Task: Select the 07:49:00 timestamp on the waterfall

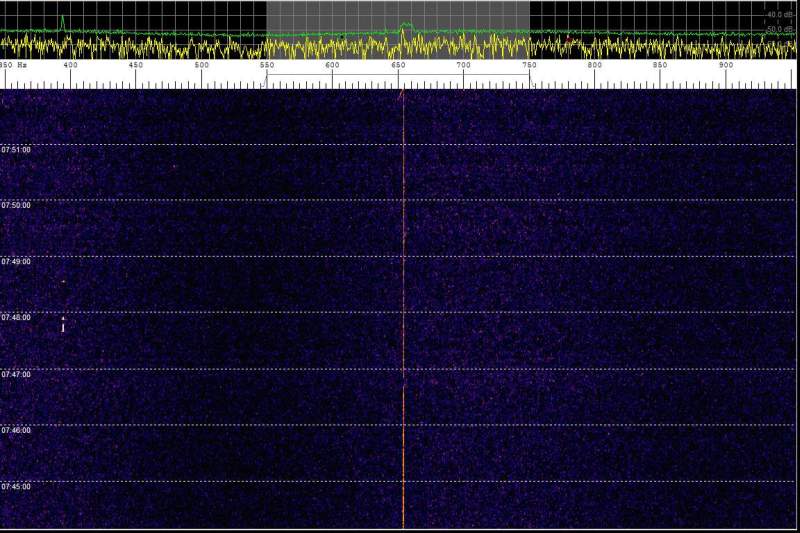Action: point(16,261)
